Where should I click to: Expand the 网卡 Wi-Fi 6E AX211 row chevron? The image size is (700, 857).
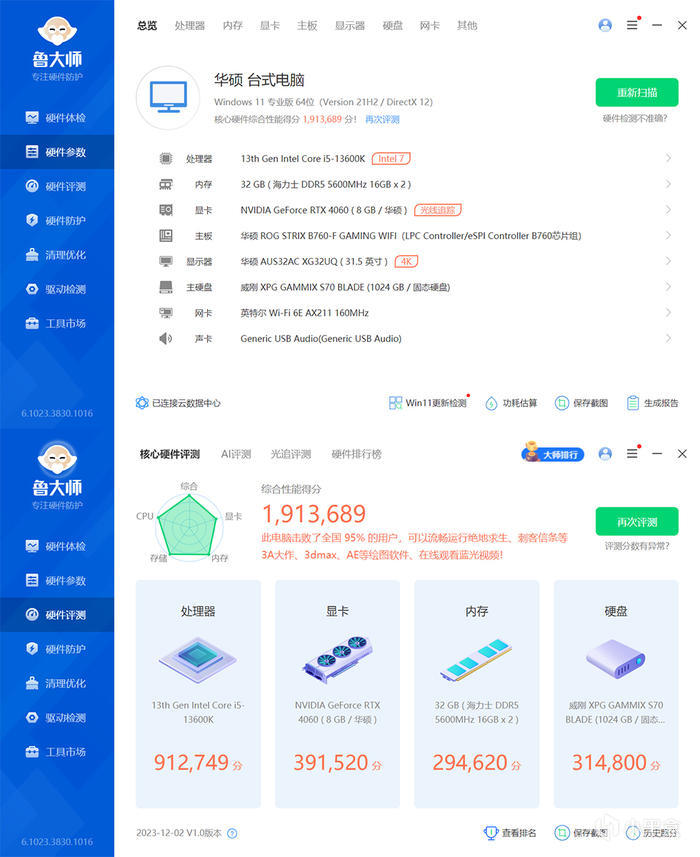668,313
